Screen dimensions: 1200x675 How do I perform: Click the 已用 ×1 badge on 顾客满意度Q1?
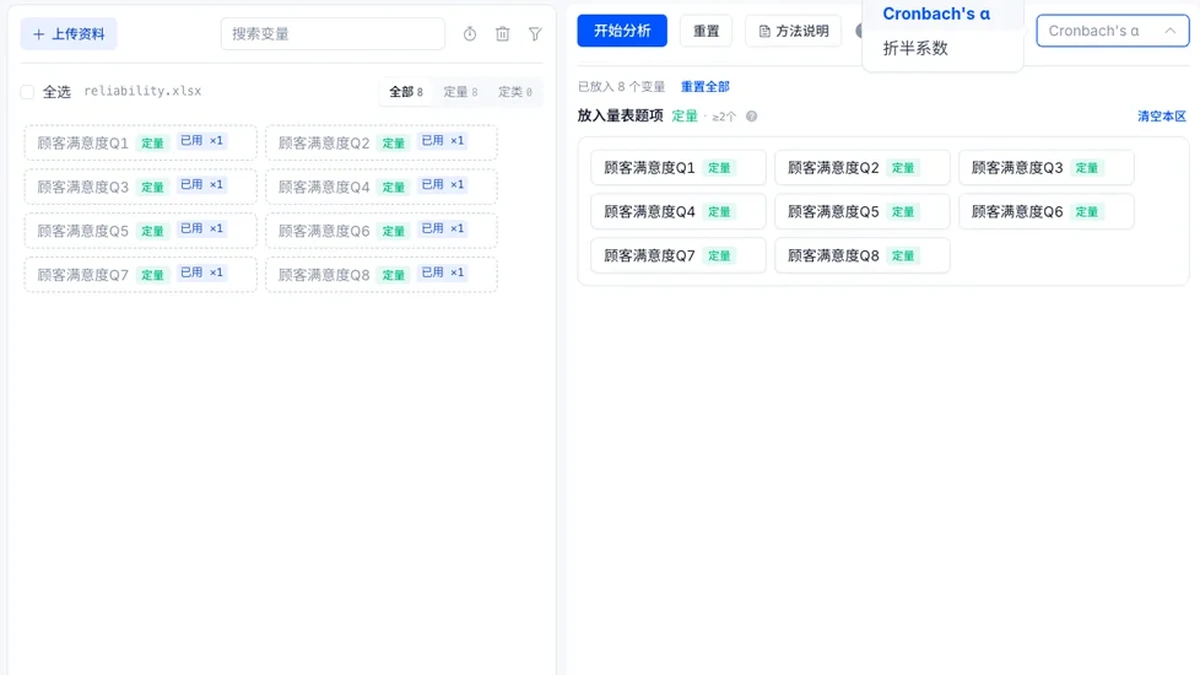click(201, 141)
